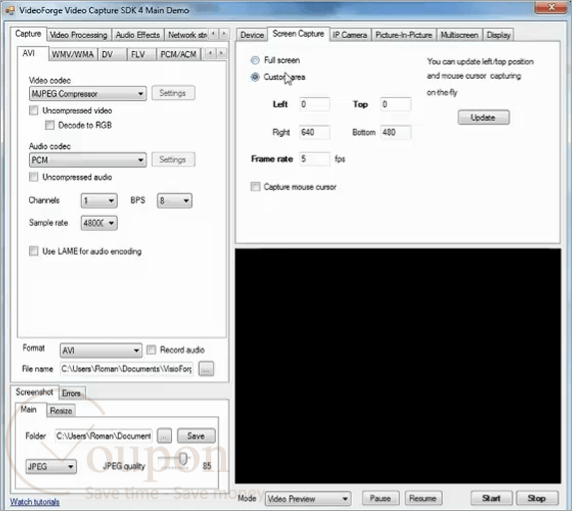Toggle Record audio checkbox
The image size is (572, 511).
151,350
